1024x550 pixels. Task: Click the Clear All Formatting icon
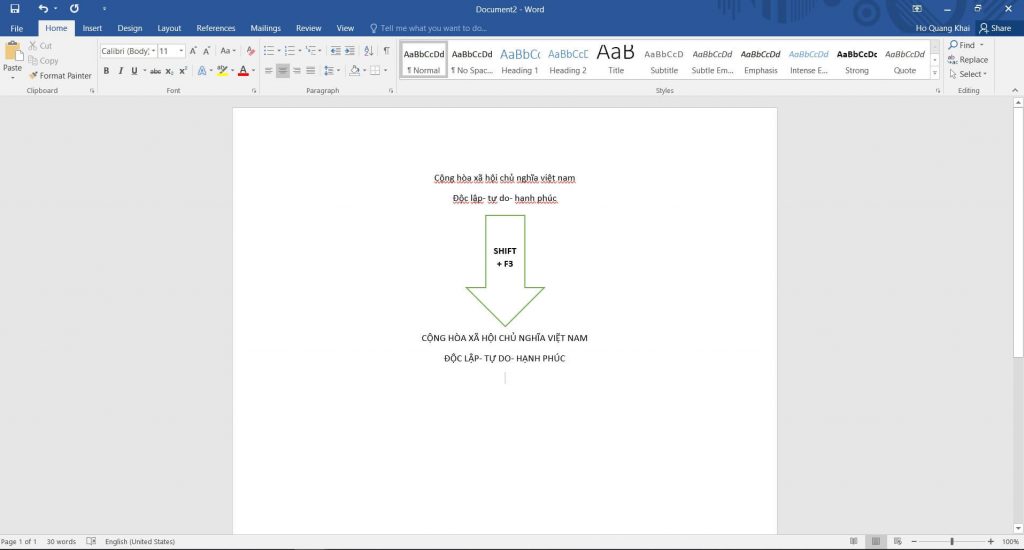pyautogui.click(x=251, y=51)
